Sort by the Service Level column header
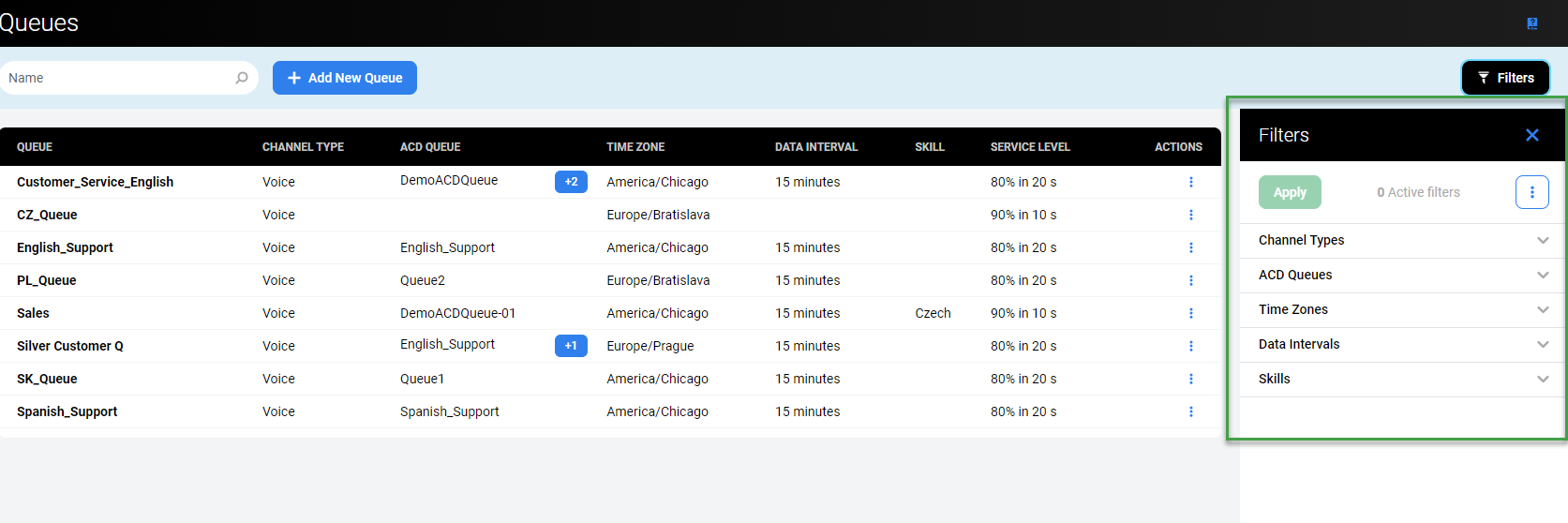1568x523 pixels. coord(1030,147)
